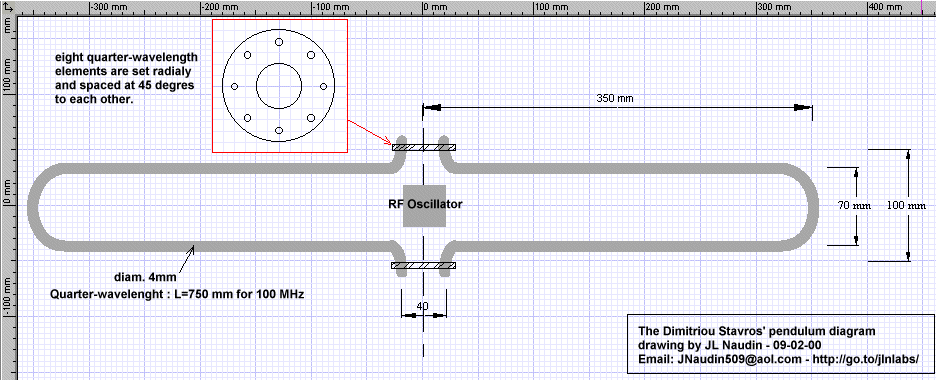Viewport: 936px width, 380px height.
Task: Select the lower hatched mounting plate
Action: point(423,265)
